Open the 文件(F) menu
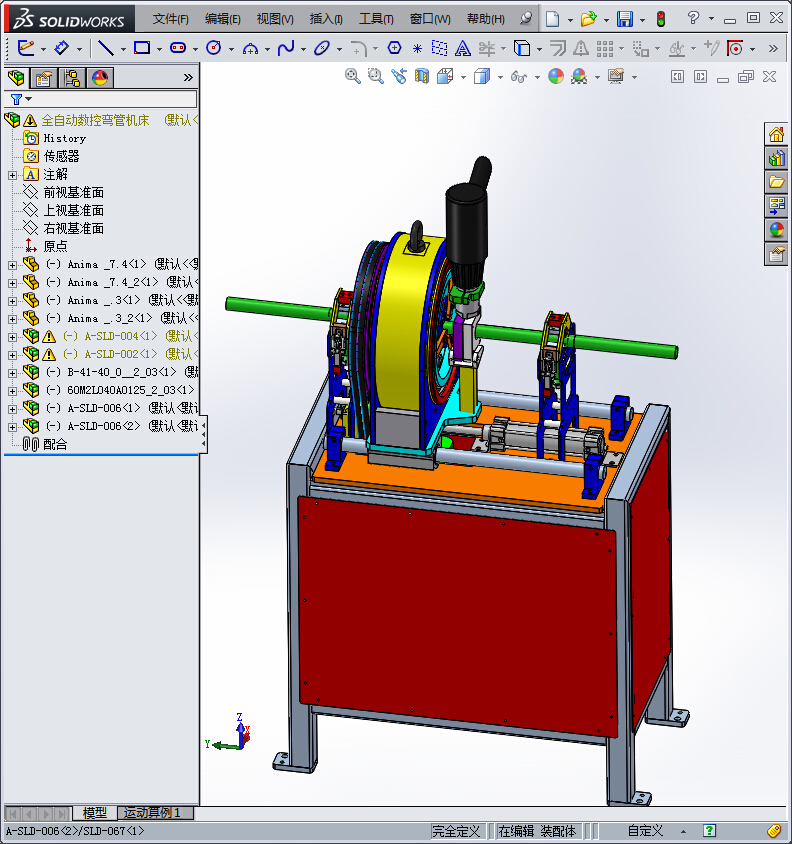 point(170,19)
